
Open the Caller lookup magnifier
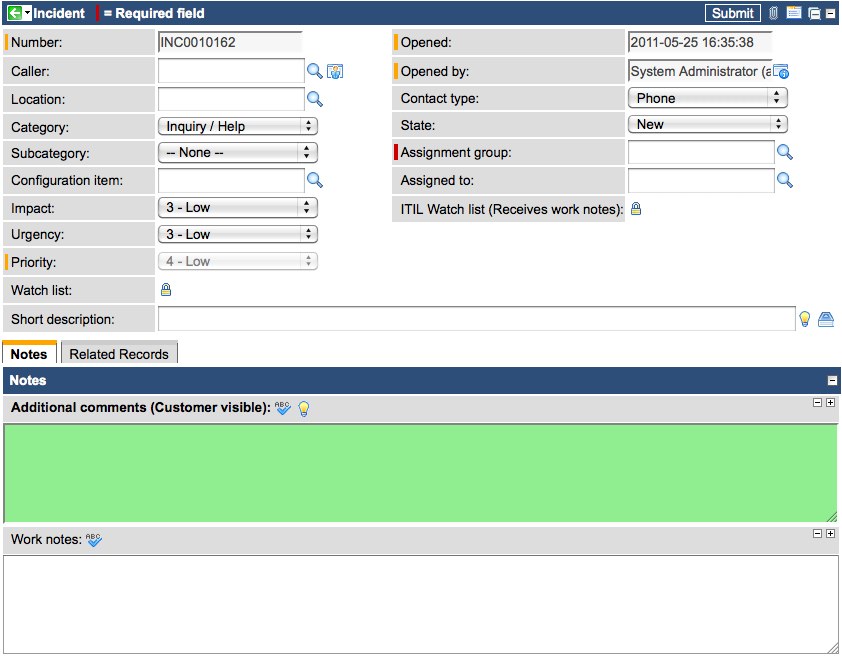pos(314,71)
